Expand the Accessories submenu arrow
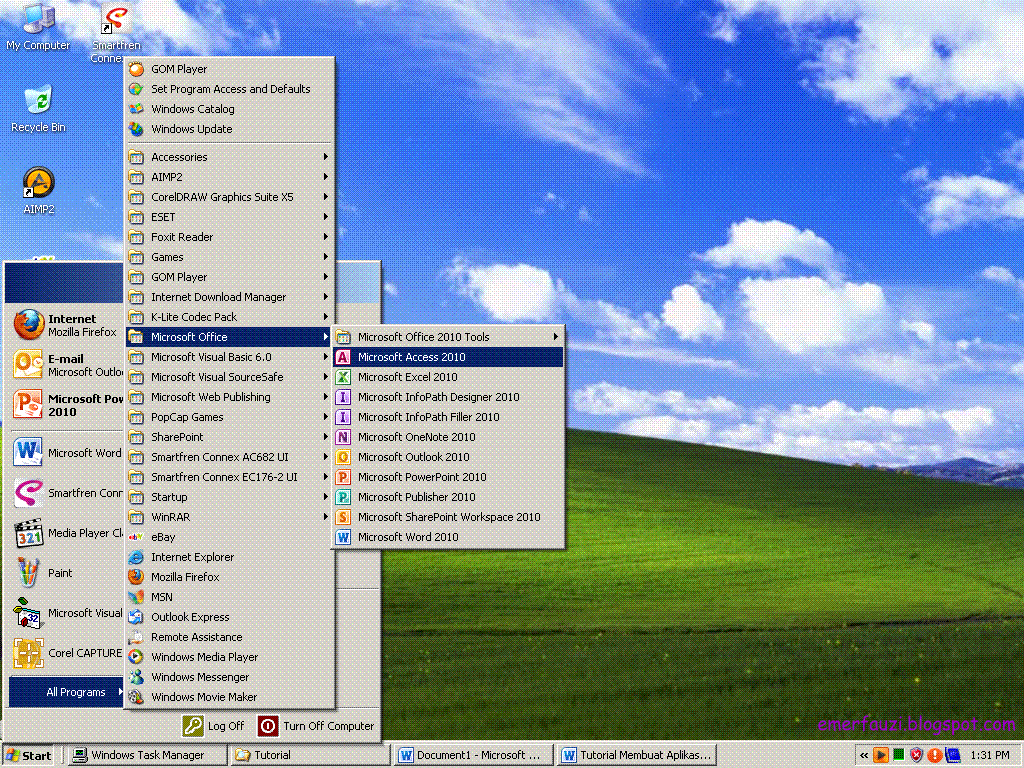Viewport: 1024px width, 768px height. click(325, 157)
